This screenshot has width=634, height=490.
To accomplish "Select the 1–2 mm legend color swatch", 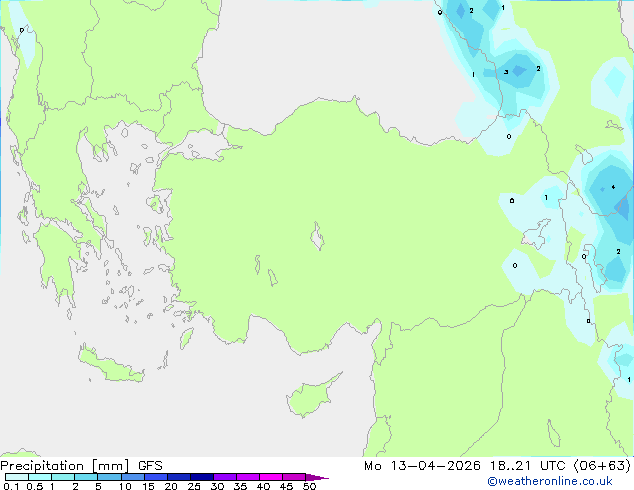I will (x=63, y=477).
